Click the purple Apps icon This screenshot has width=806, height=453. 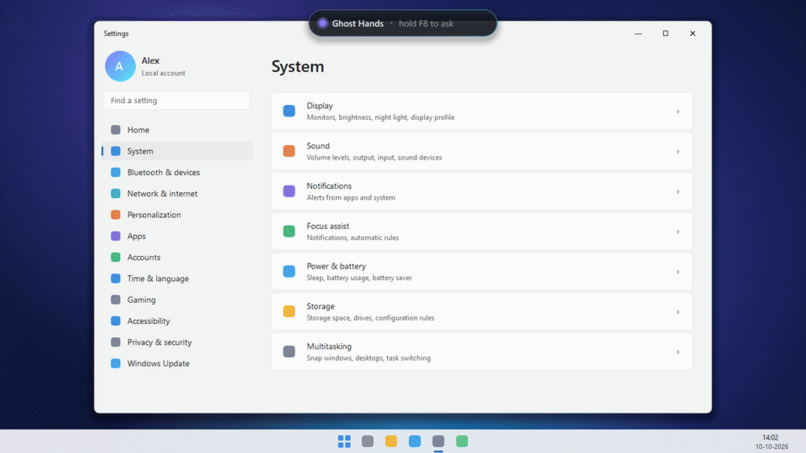[x=116, y=236]
